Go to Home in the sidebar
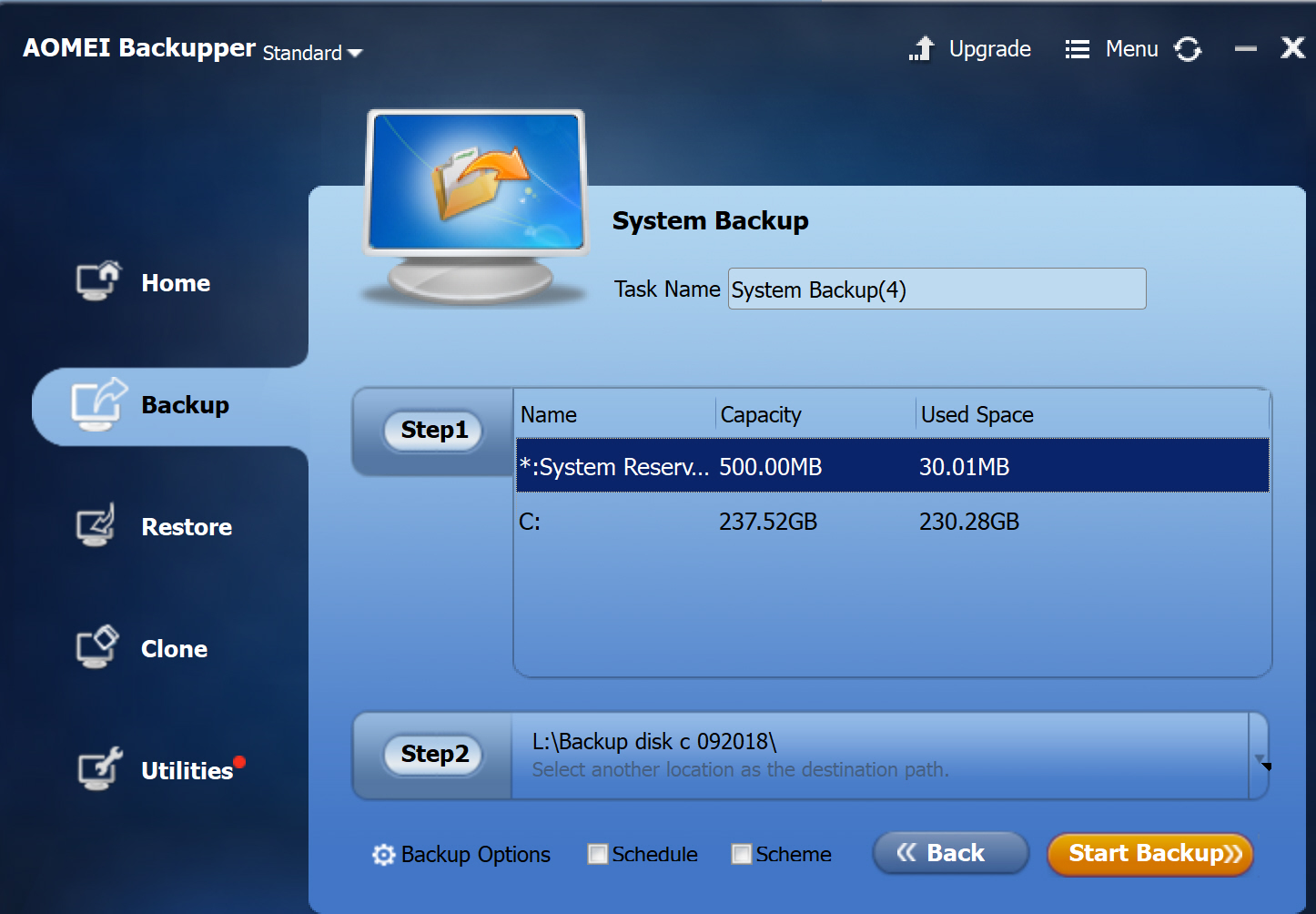Screen dimensions: 1316x914 pyautogui.click(x=176, y=283)
